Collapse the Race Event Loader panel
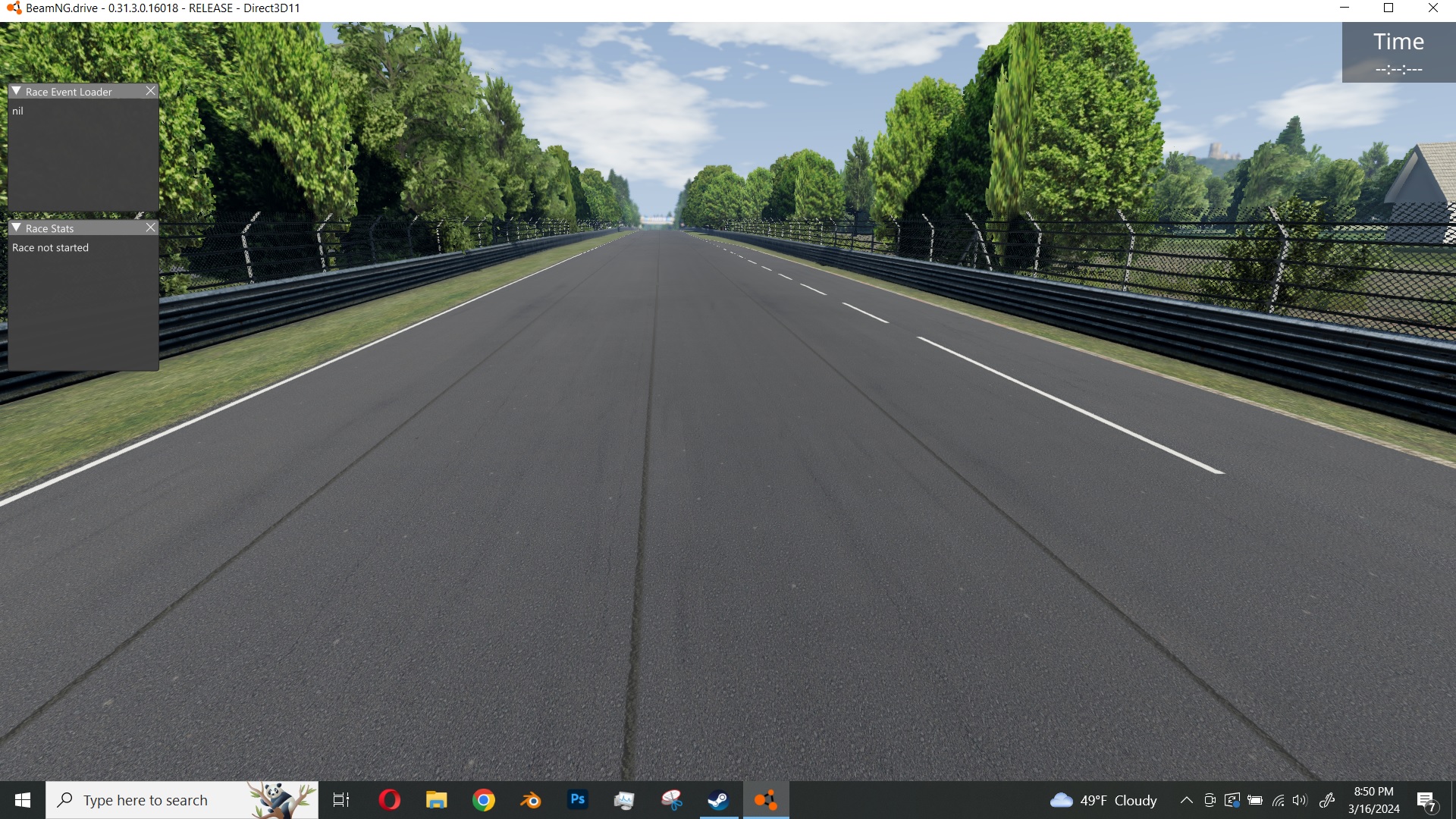The image size is (1456, 819). click(x=16, y=91)
